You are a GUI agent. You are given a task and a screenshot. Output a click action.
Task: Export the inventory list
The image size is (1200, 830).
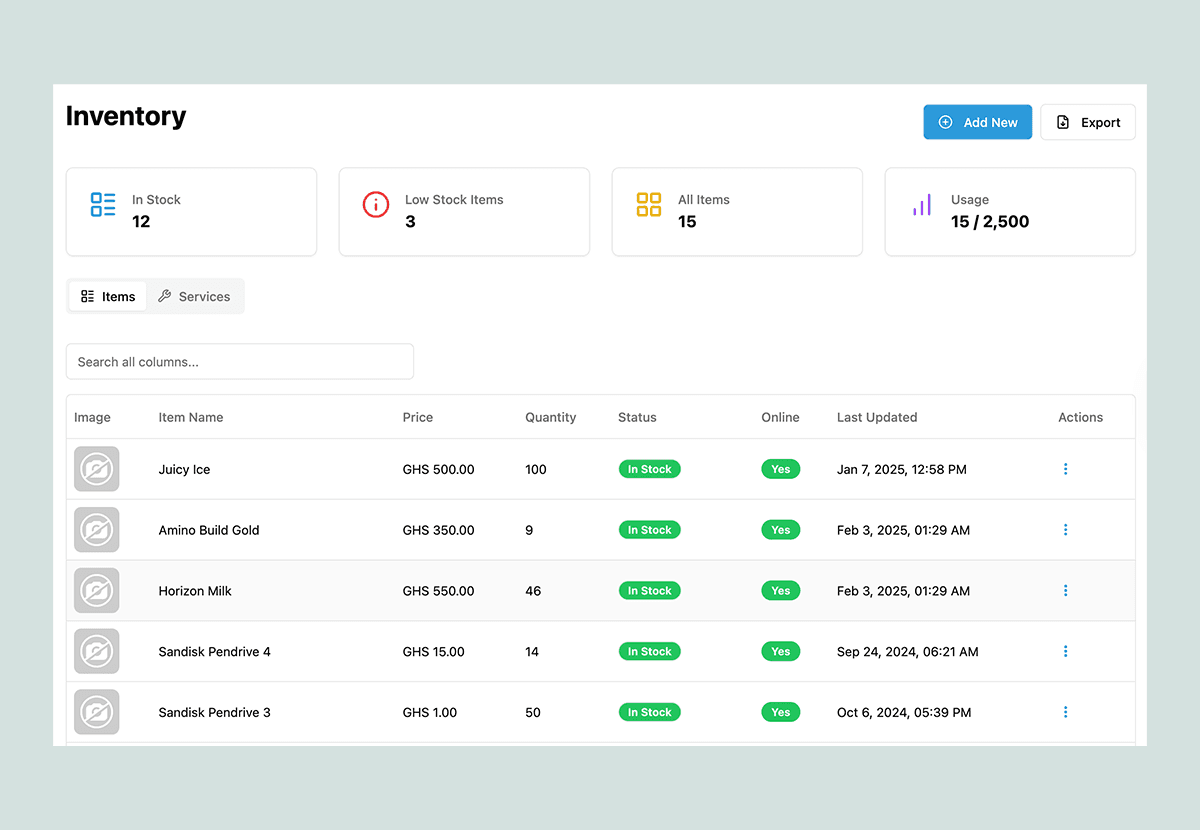1088,123
